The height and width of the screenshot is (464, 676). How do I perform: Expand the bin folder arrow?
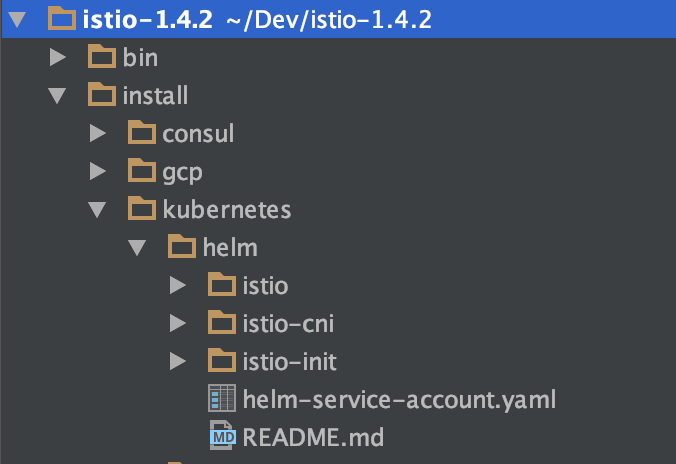58,58
